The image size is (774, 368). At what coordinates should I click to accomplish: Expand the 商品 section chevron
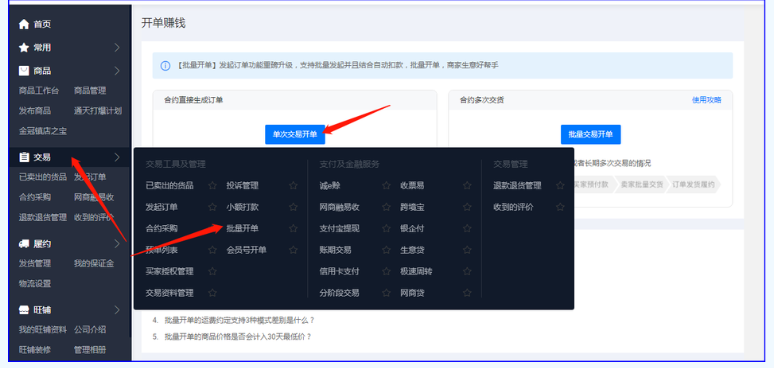117,71
